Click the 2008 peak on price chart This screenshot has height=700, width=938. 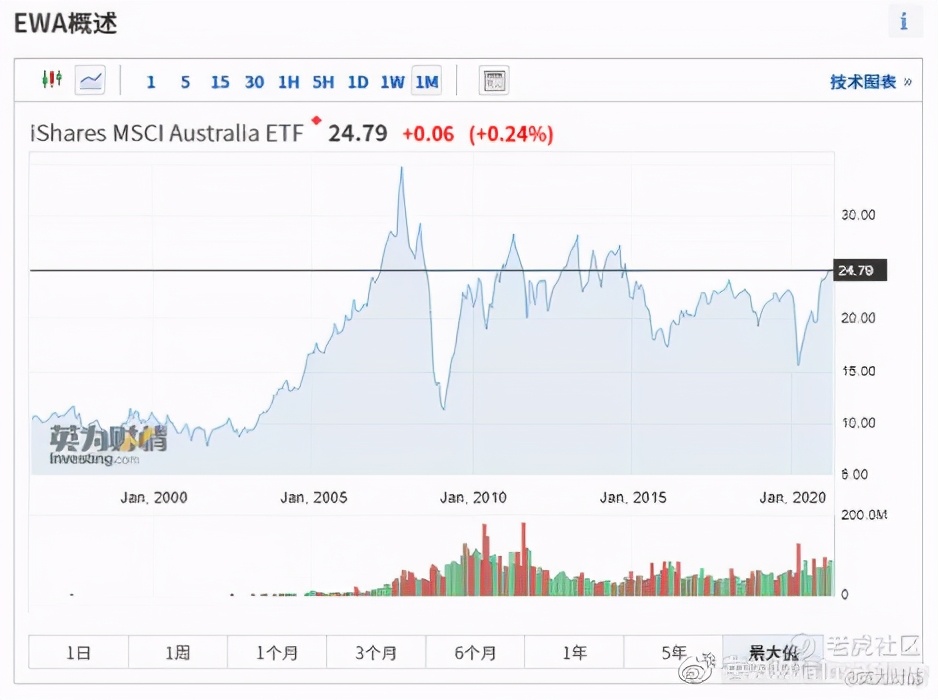tap(401, 168)
